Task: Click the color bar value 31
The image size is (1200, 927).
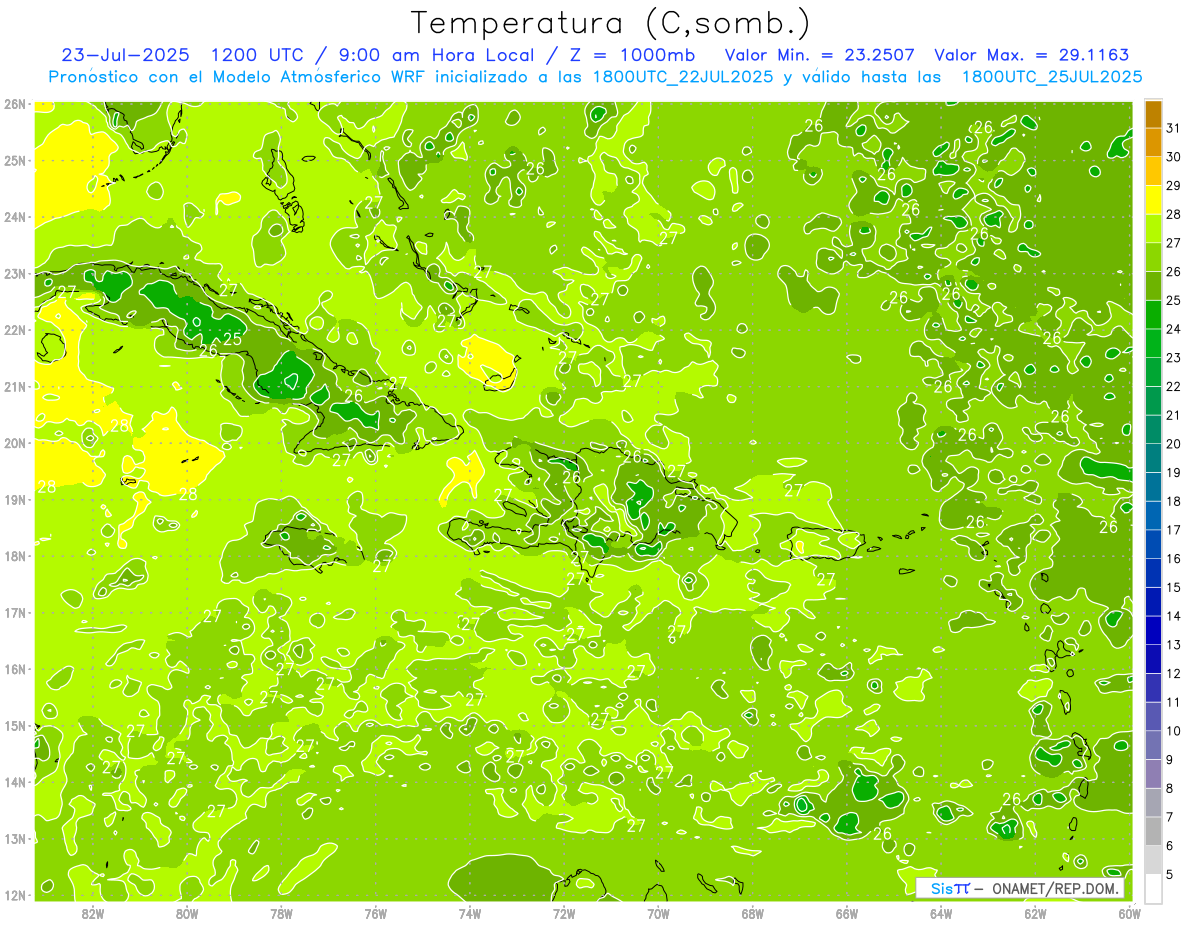Action: tap(1173, 128)
